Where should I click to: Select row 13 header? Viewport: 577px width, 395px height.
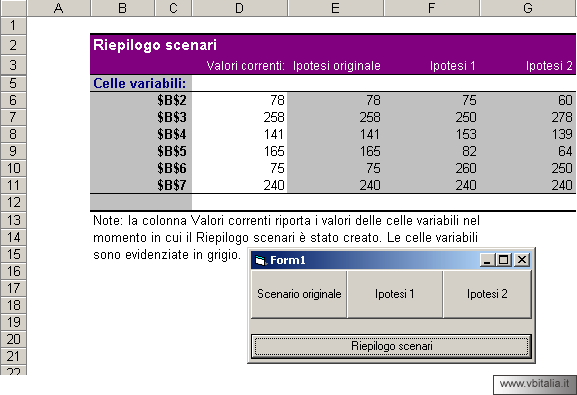[x=13, y=220]
